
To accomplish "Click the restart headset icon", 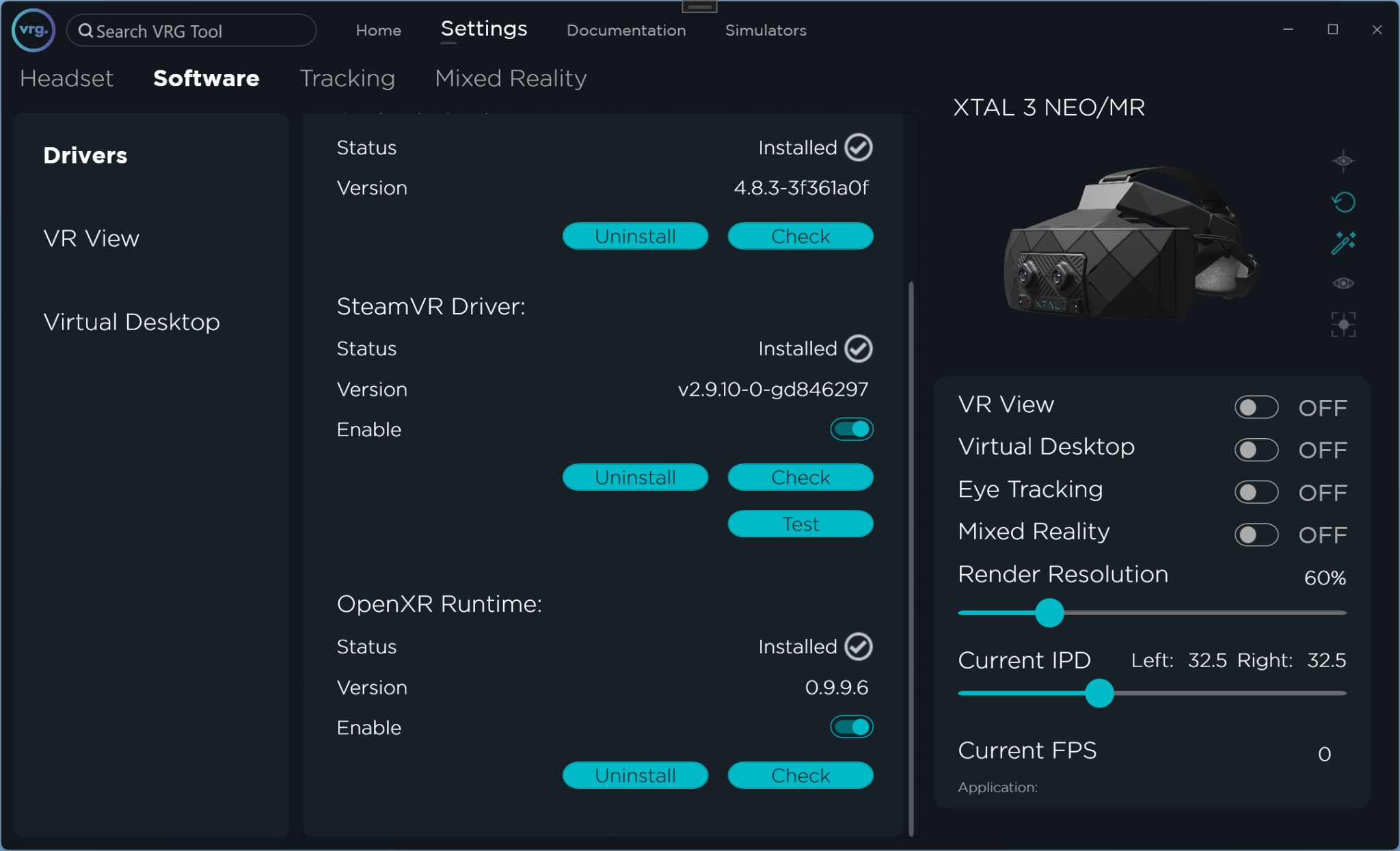I will point(1343,202).
